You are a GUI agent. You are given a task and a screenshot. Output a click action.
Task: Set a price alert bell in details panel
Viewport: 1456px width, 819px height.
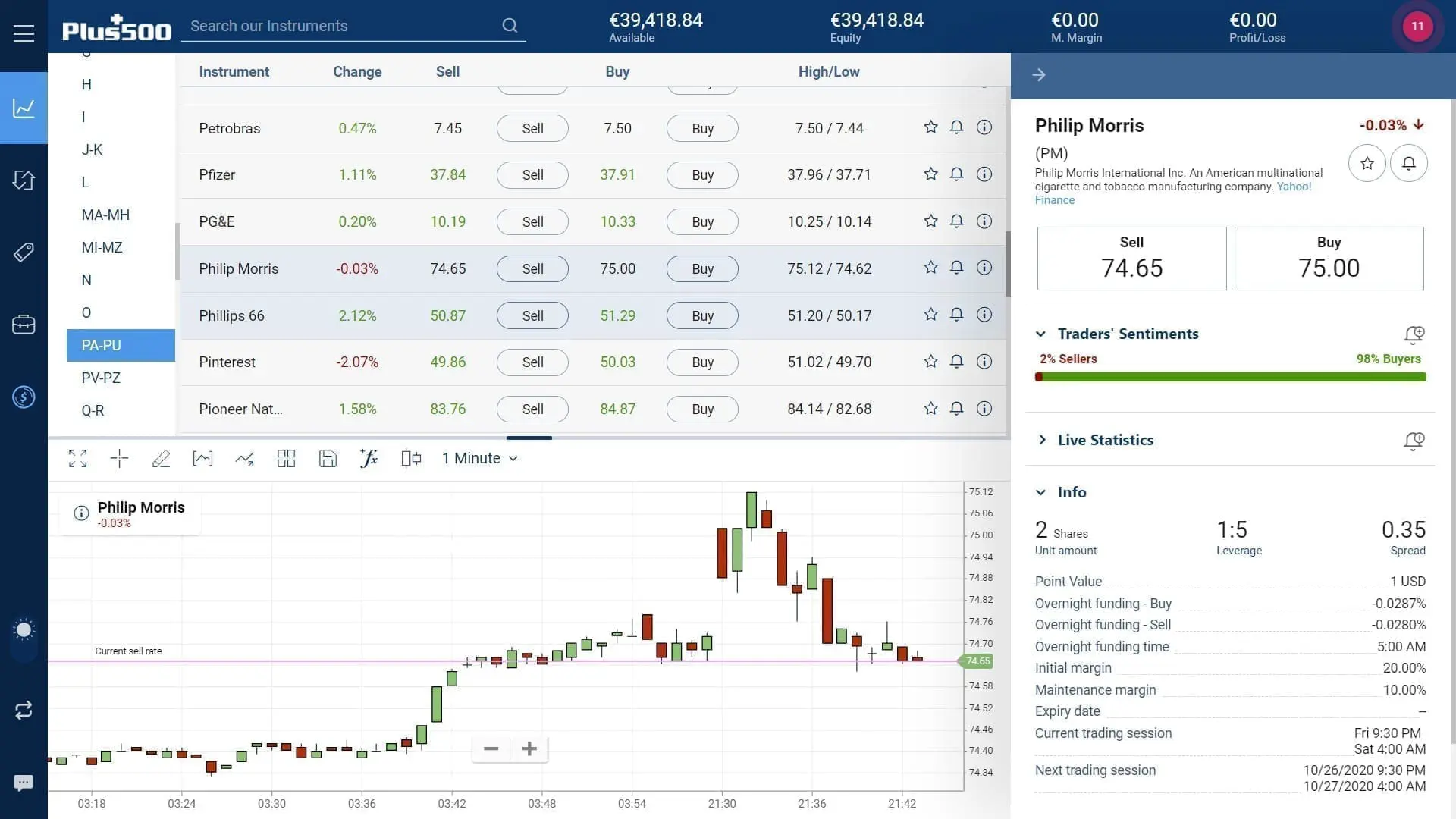(x=1409, y=163)
